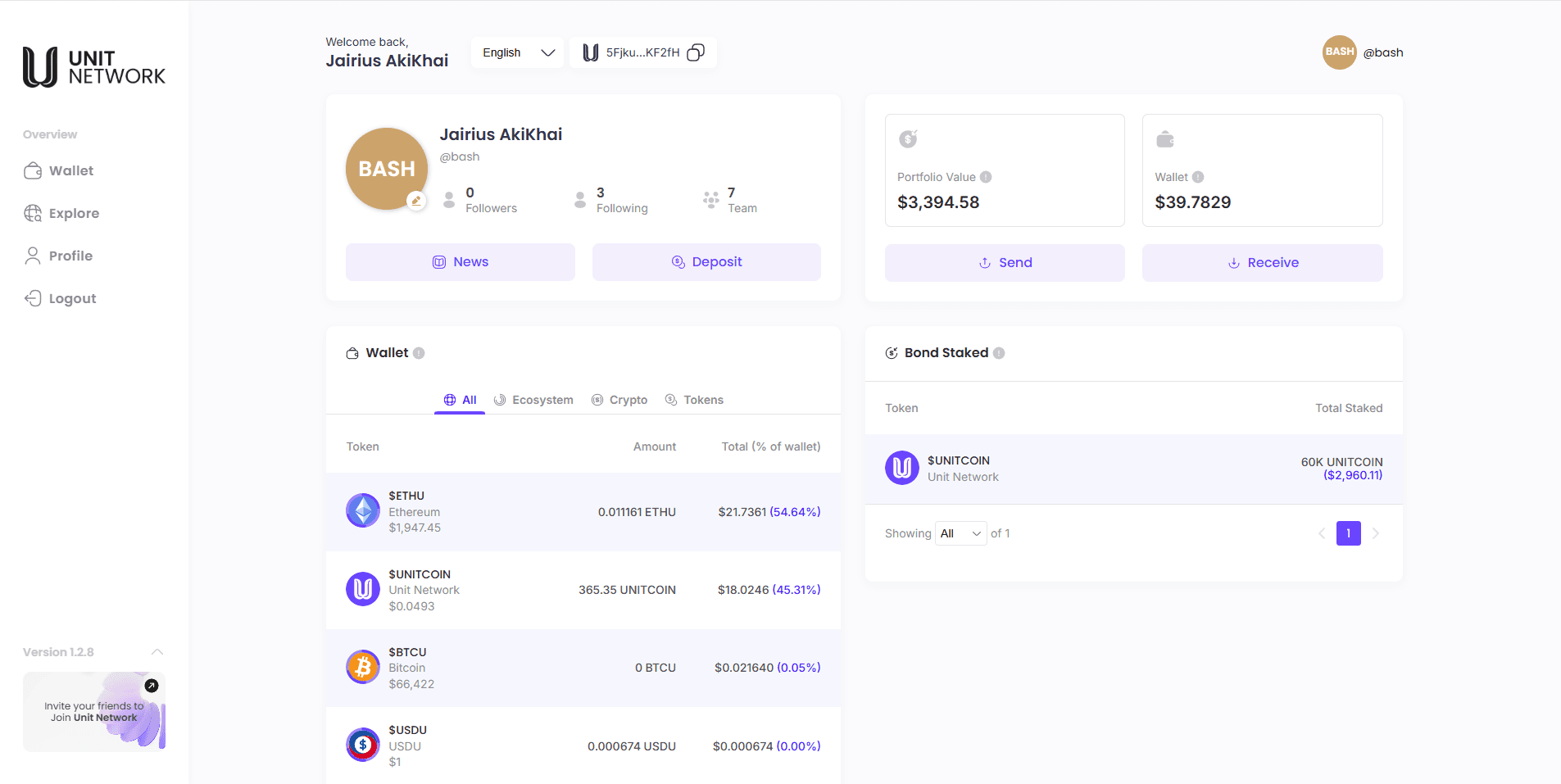Click the Ethereum token icon
This screenshot has width=1561, height=784.
pos(363,511)
